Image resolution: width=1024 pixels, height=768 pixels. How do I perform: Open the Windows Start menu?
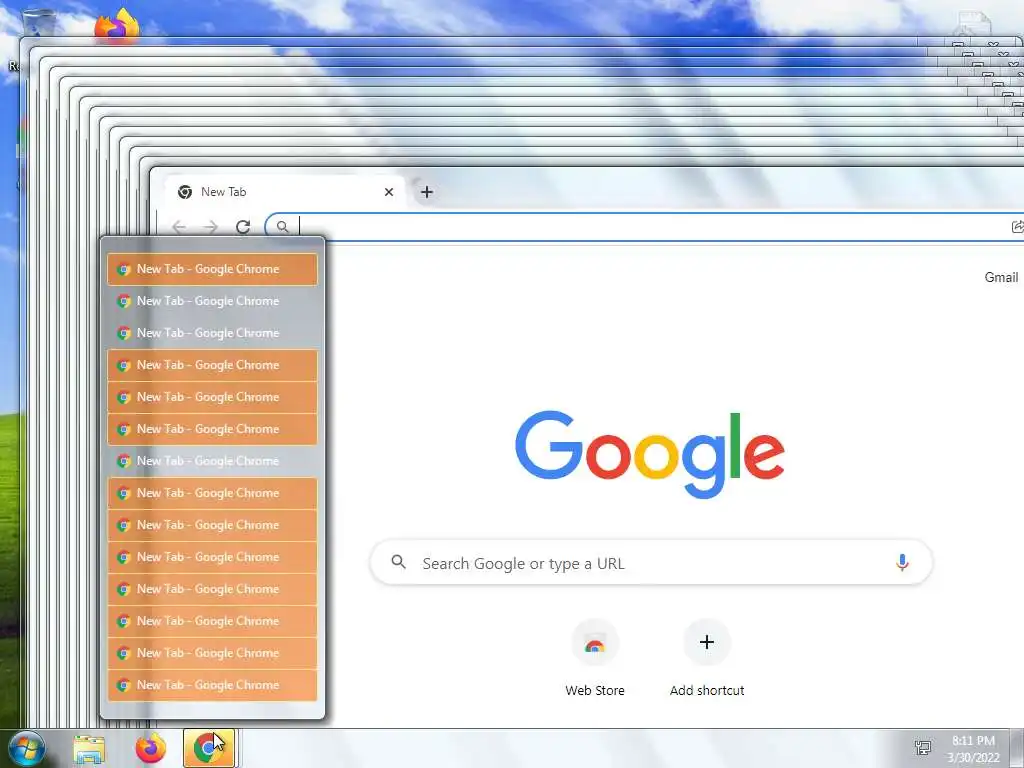tap(27, 749)
